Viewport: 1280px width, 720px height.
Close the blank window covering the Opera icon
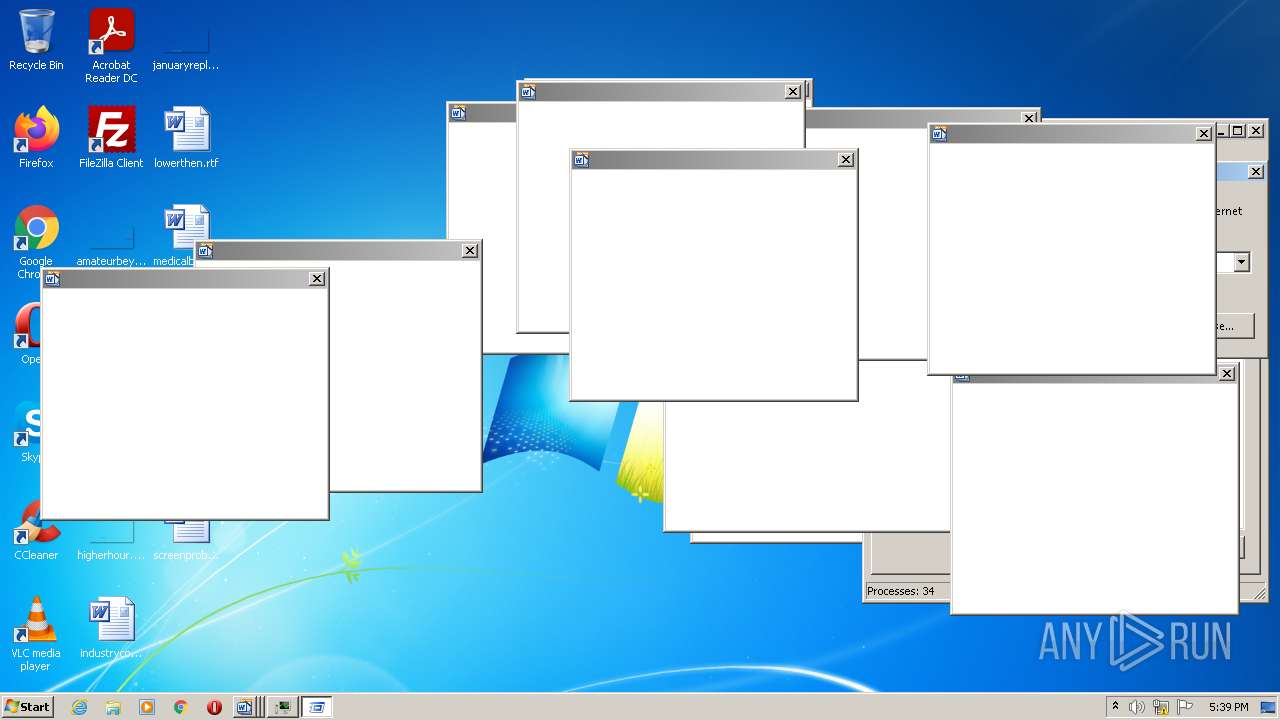click(317, 279)
